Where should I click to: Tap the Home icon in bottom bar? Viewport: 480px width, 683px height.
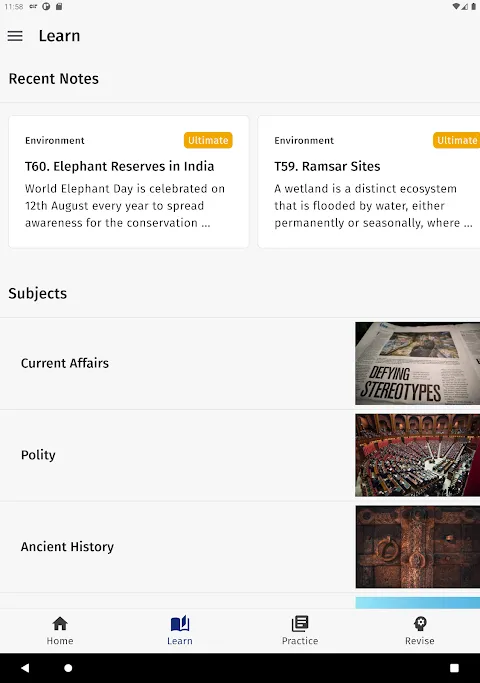coord(60,623)
